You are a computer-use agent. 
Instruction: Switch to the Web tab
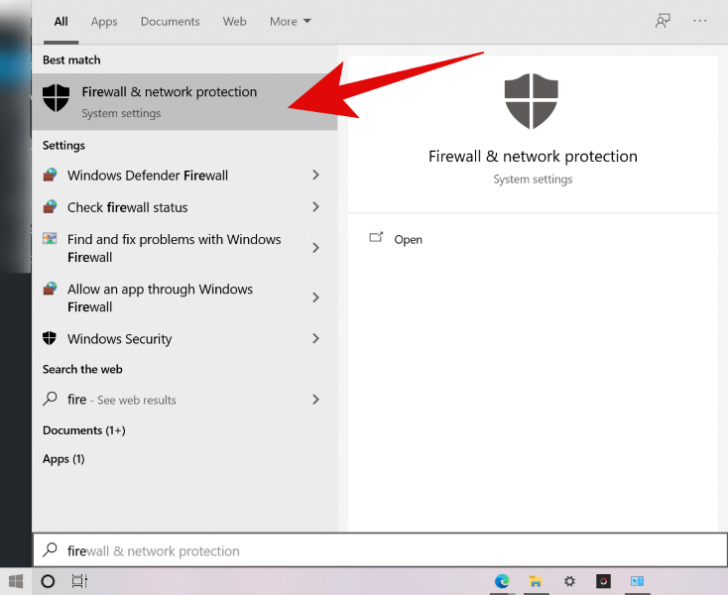(x=234, y=21)
